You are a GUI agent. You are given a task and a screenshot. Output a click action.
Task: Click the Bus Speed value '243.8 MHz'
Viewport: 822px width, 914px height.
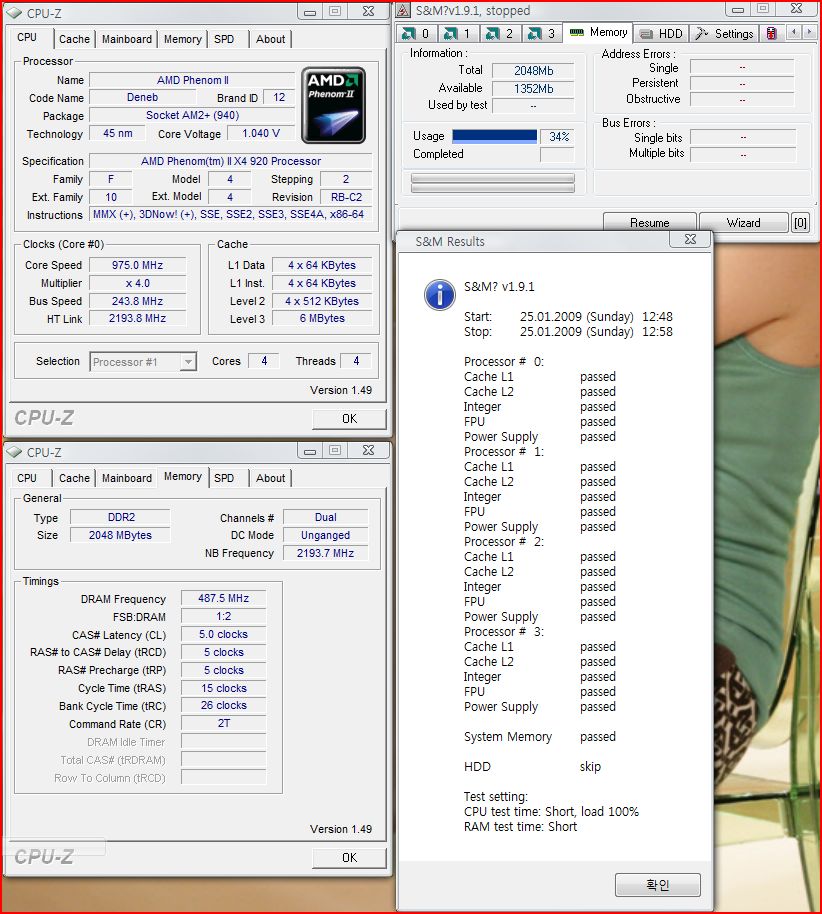(138, 301)
